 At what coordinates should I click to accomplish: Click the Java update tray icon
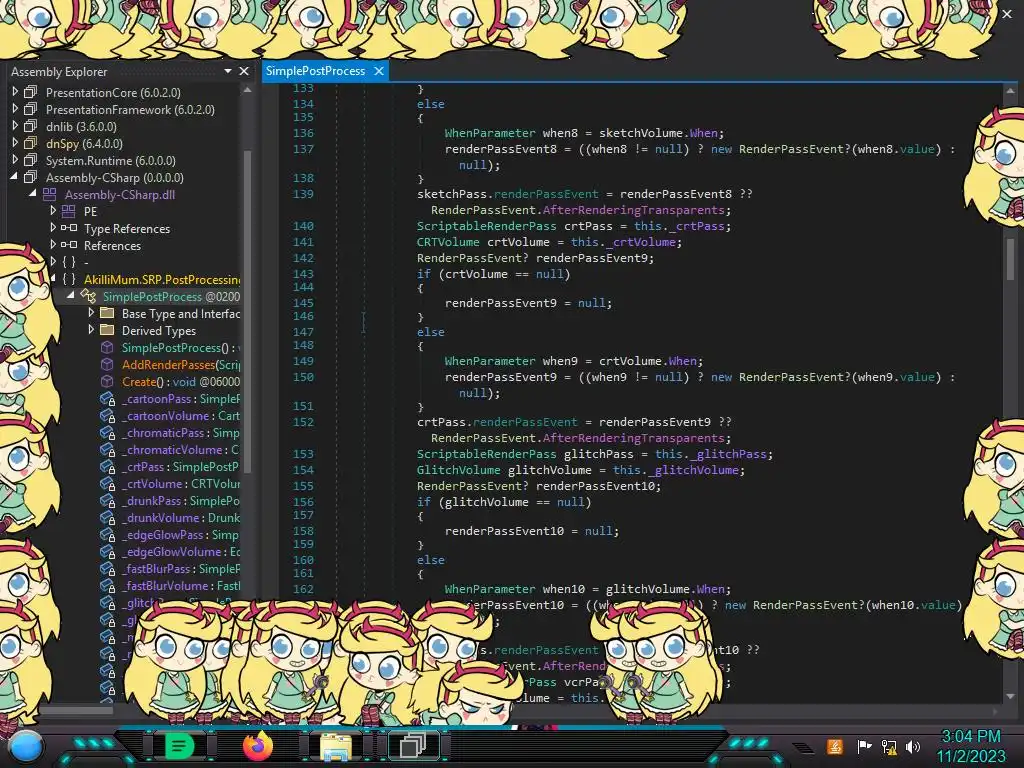tap(835, 746)
